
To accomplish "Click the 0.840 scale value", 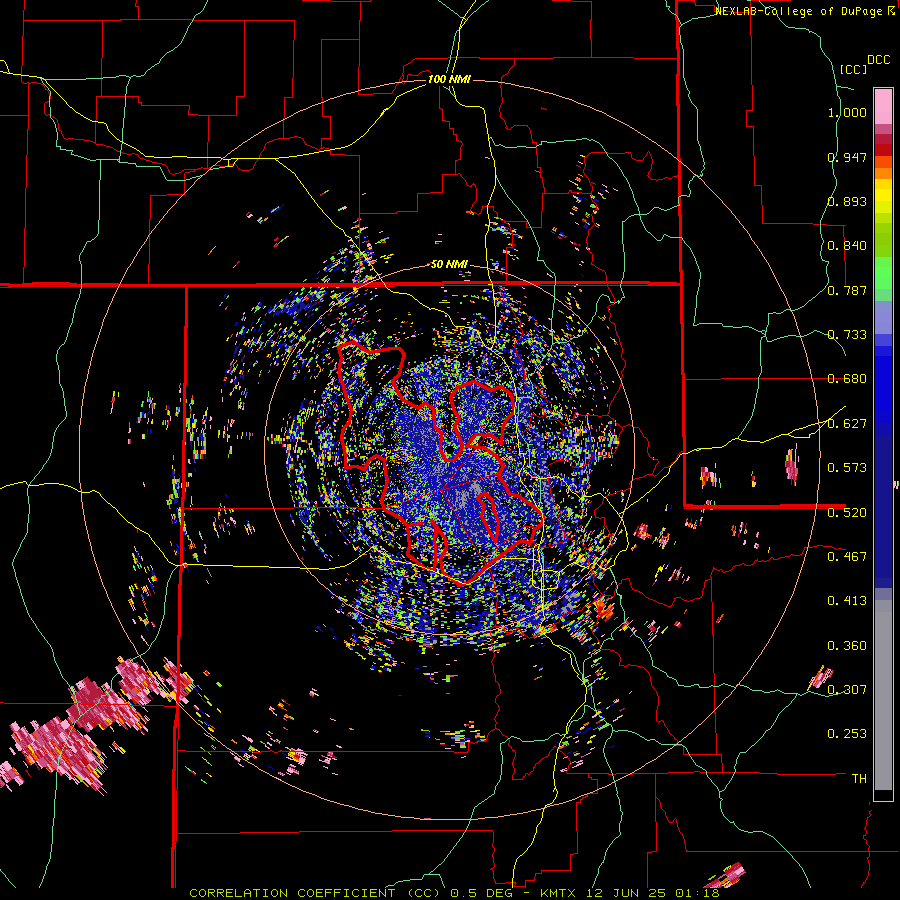I will tap(847, 246).
